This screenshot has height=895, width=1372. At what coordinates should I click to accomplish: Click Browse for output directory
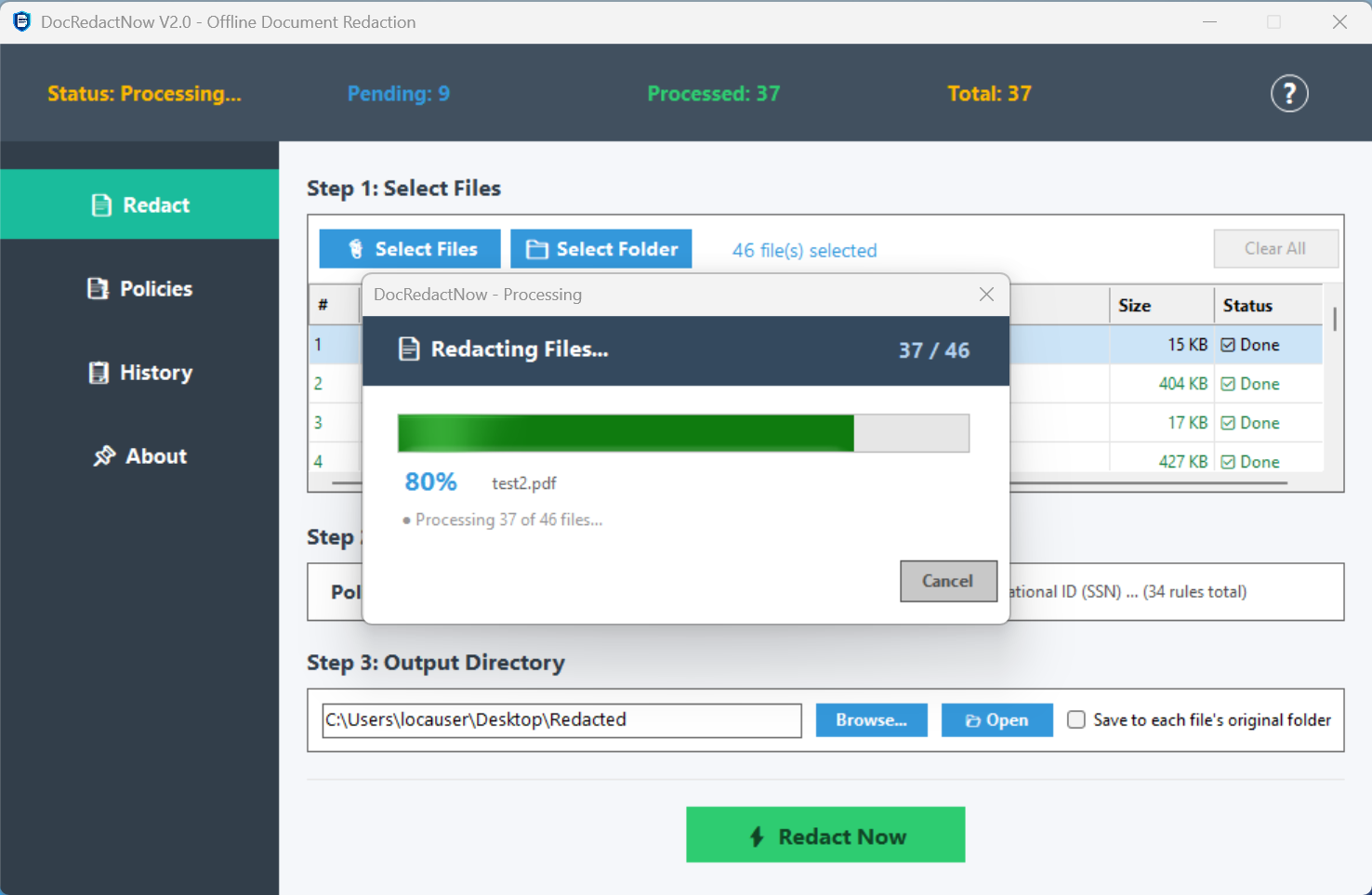(x=872, y=720)
